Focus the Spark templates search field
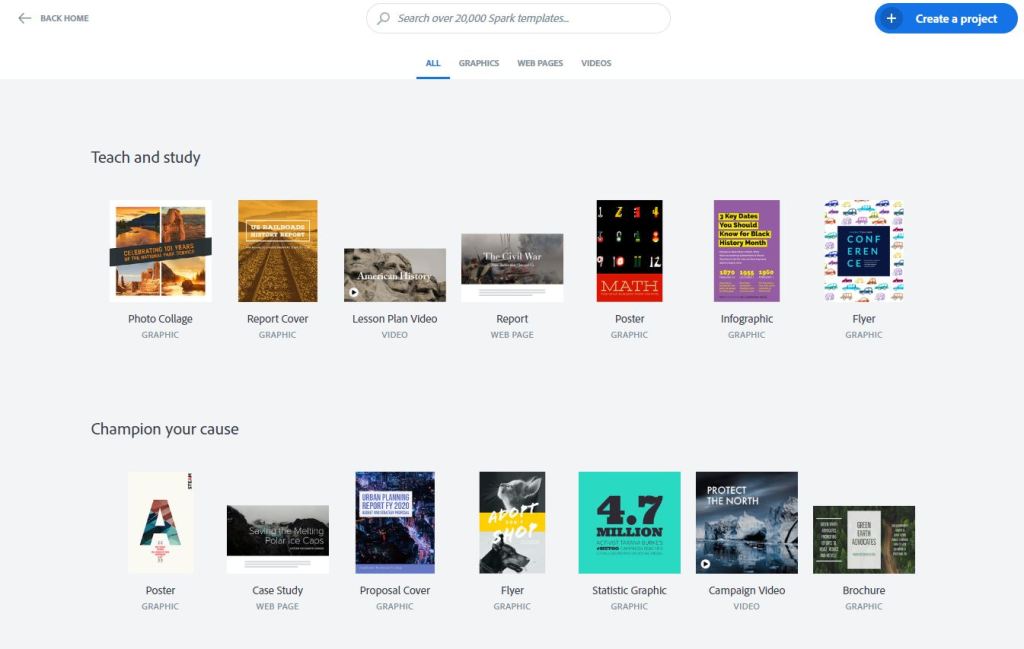This screenshot has width=1024, height=649. 530,18
